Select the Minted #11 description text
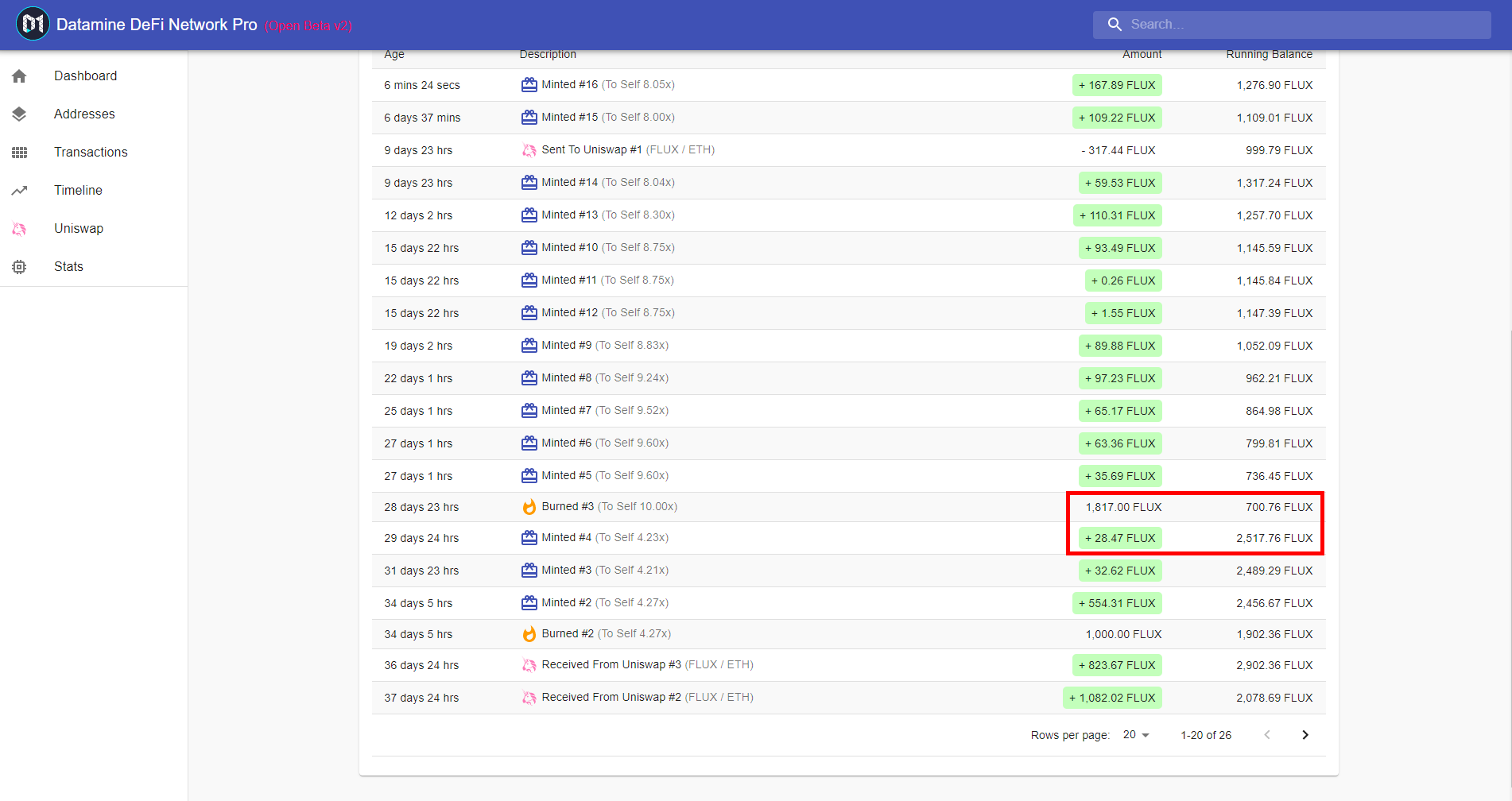 pyautogui.click(x=608, y=281)
